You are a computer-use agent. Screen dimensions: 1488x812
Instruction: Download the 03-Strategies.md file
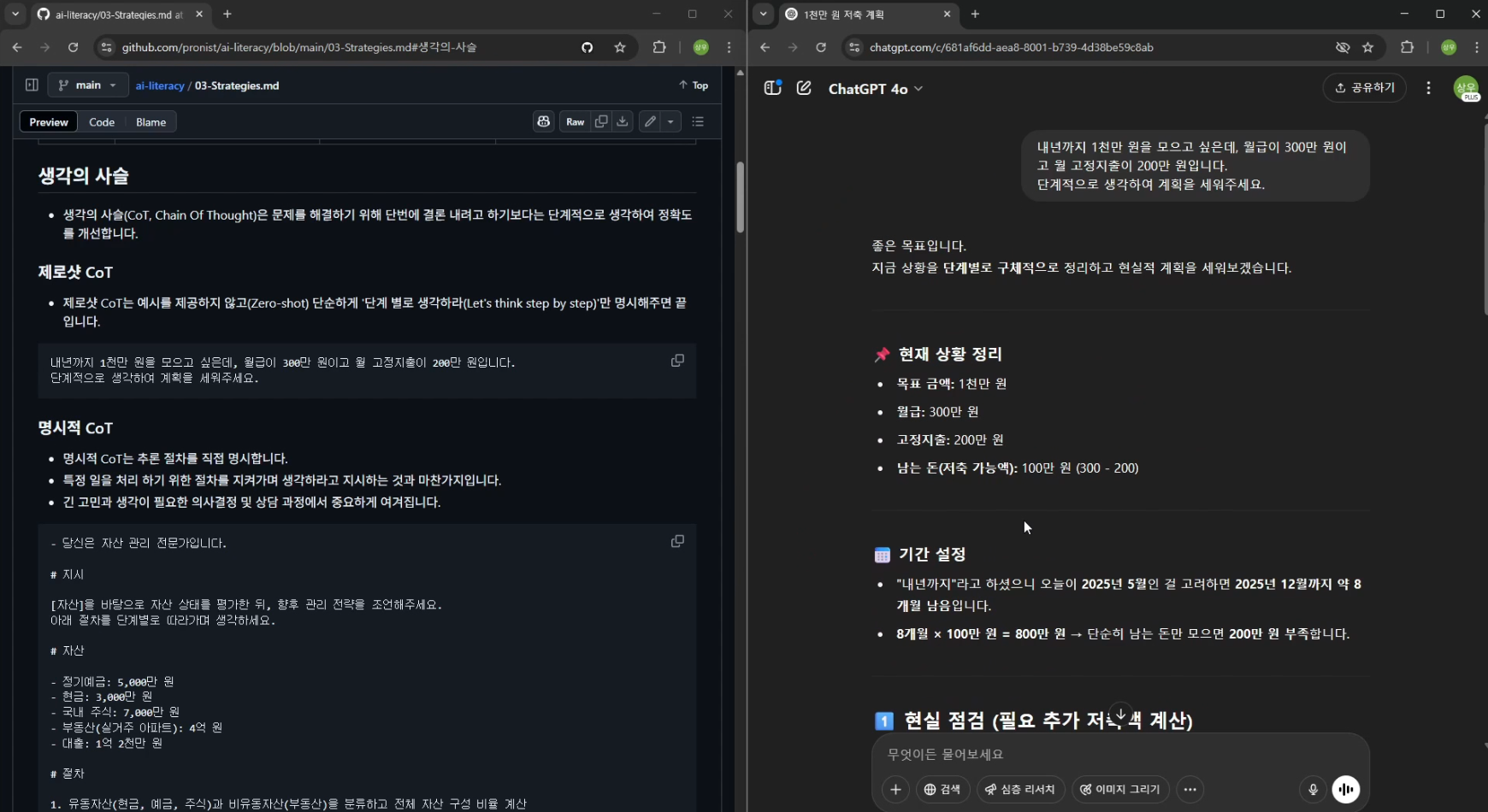click(x=623, y=121)
